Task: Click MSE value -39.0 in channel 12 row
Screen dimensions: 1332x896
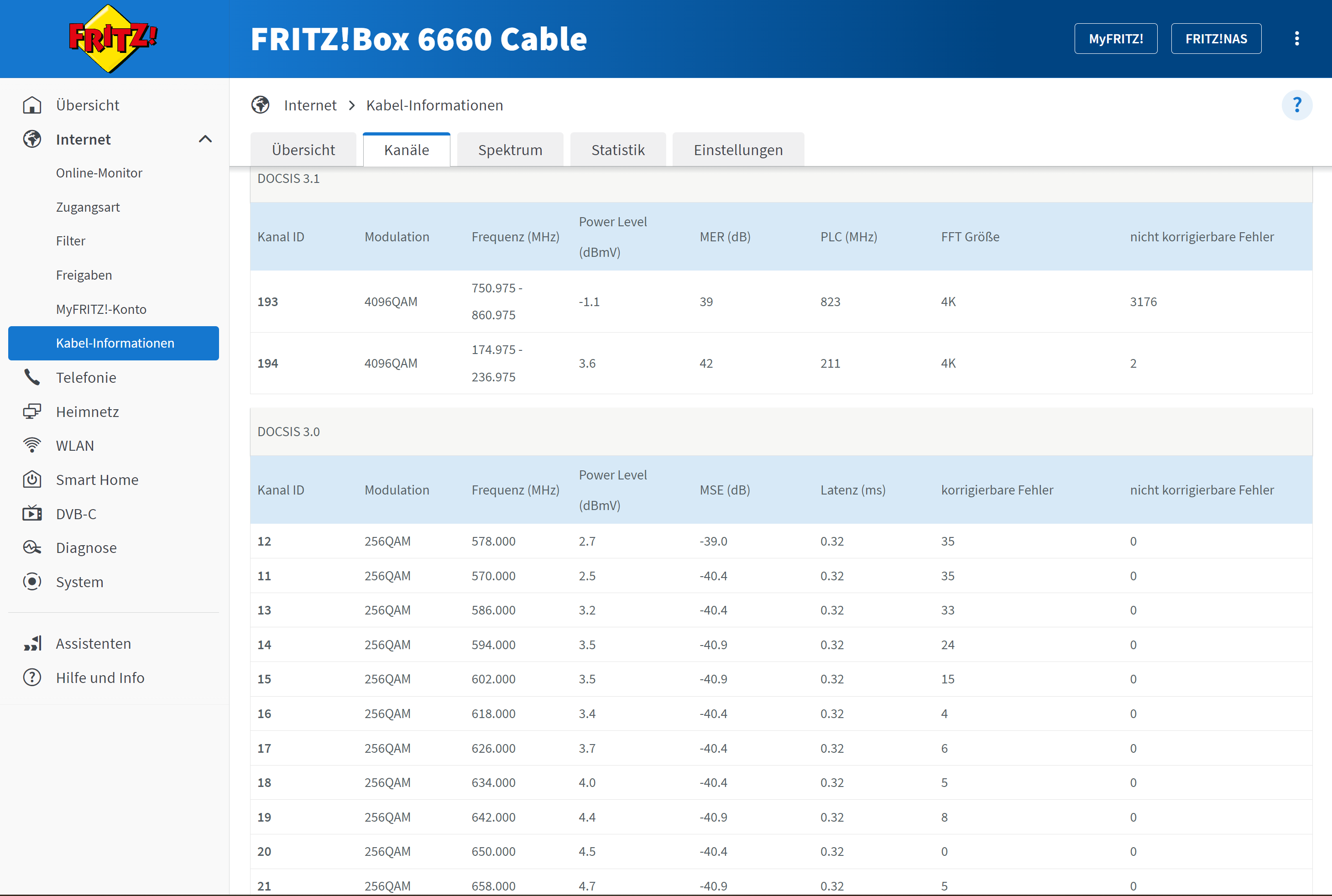Action: (x=714, y=541)
